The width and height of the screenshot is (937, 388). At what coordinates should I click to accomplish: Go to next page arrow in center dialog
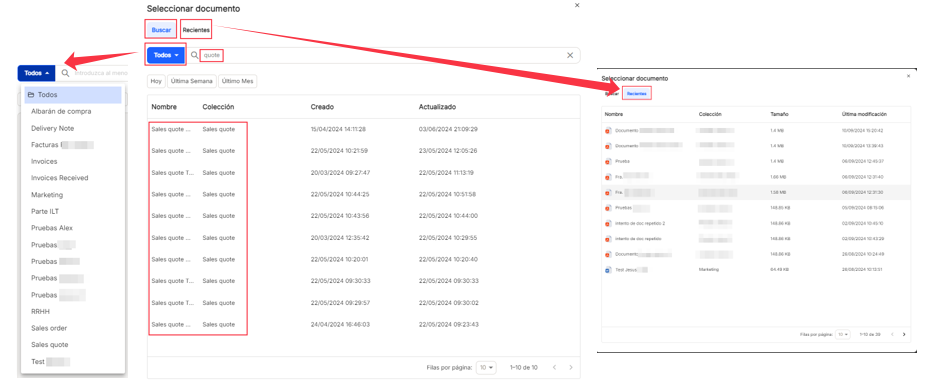click(571, 368)
